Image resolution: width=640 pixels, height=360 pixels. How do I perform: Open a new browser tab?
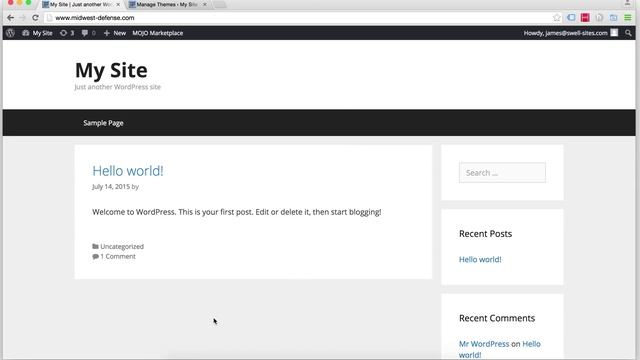pyautogui.click(x=220, y=4)
